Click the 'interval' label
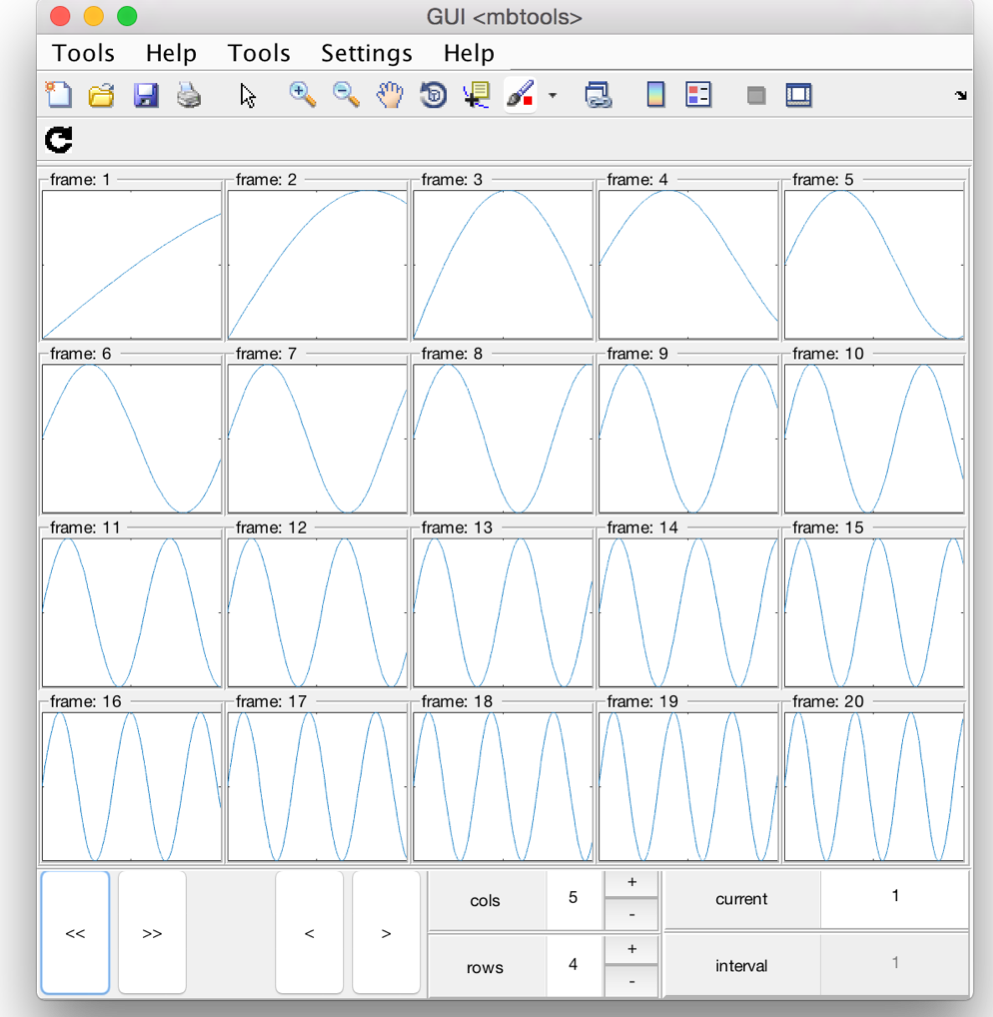The width and height of the screenshot is (993, 1017). coord(741,966)
